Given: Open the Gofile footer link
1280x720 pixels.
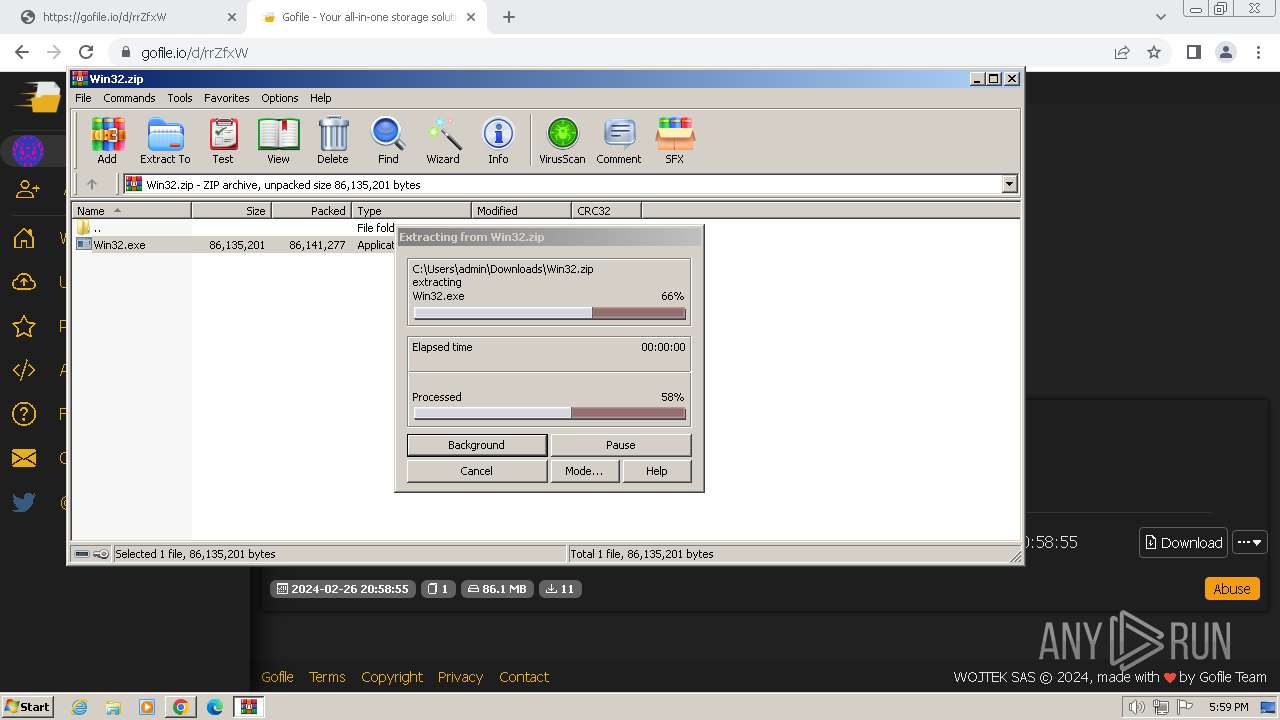Looking at the screenshot, I should [277, 677].
